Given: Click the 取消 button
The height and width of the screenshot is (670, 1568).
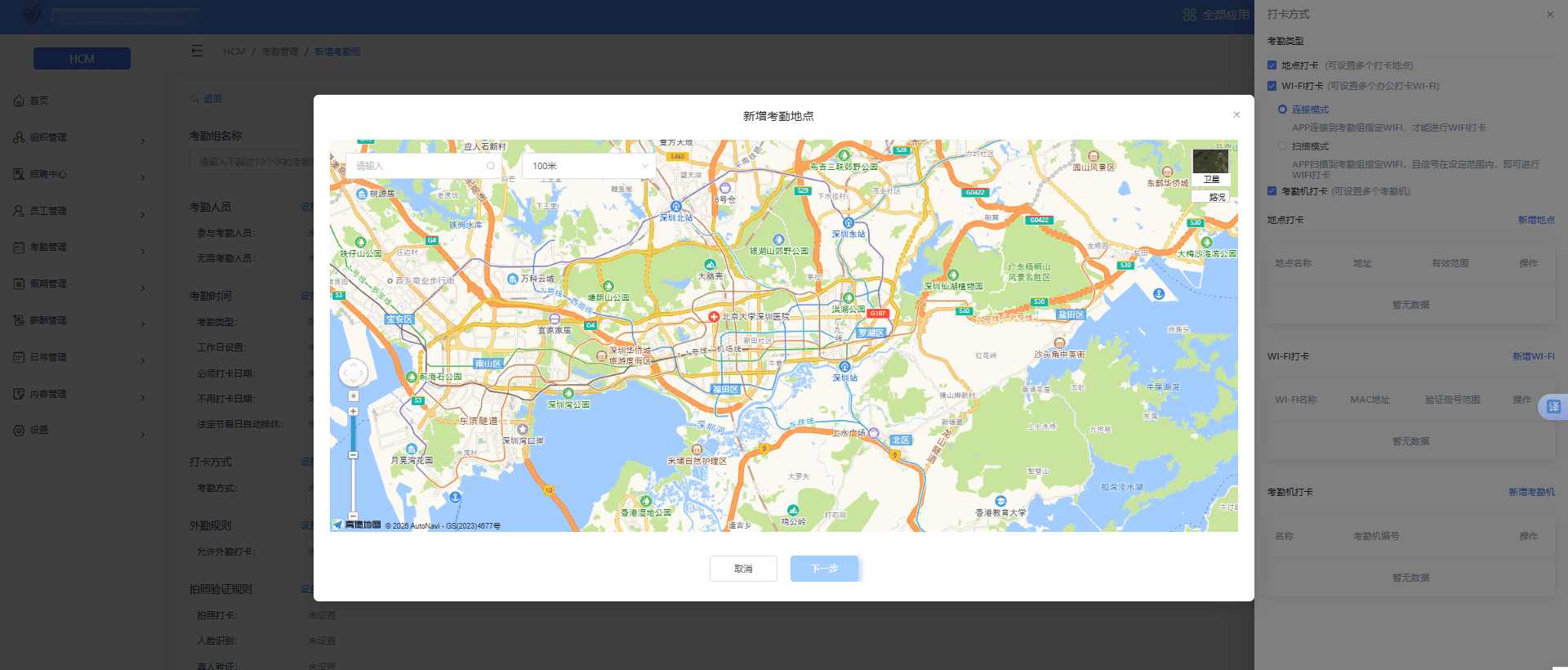Looking at the screenshot, I should (743, 569).
